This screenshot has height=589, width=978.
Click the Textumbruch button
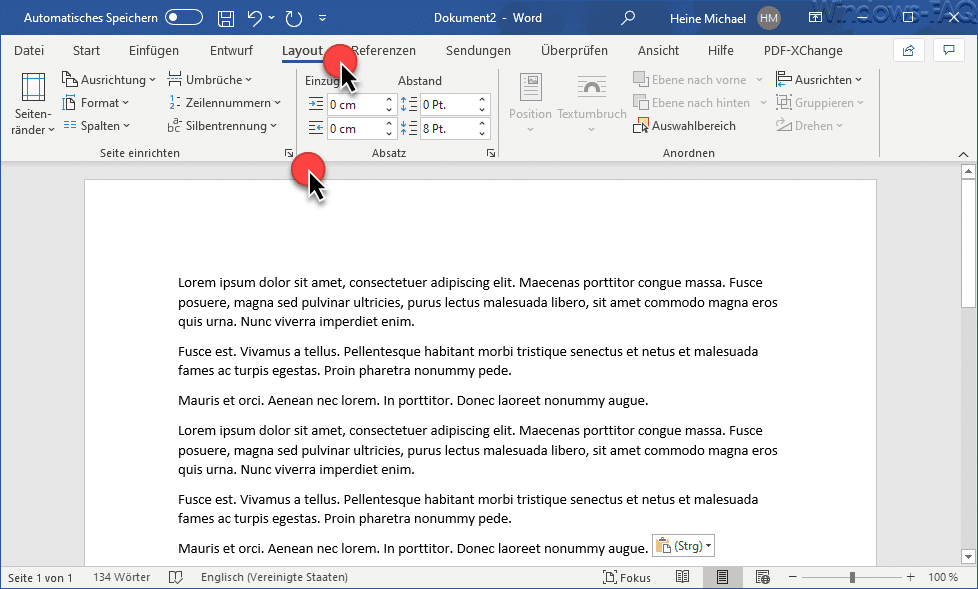591,104
